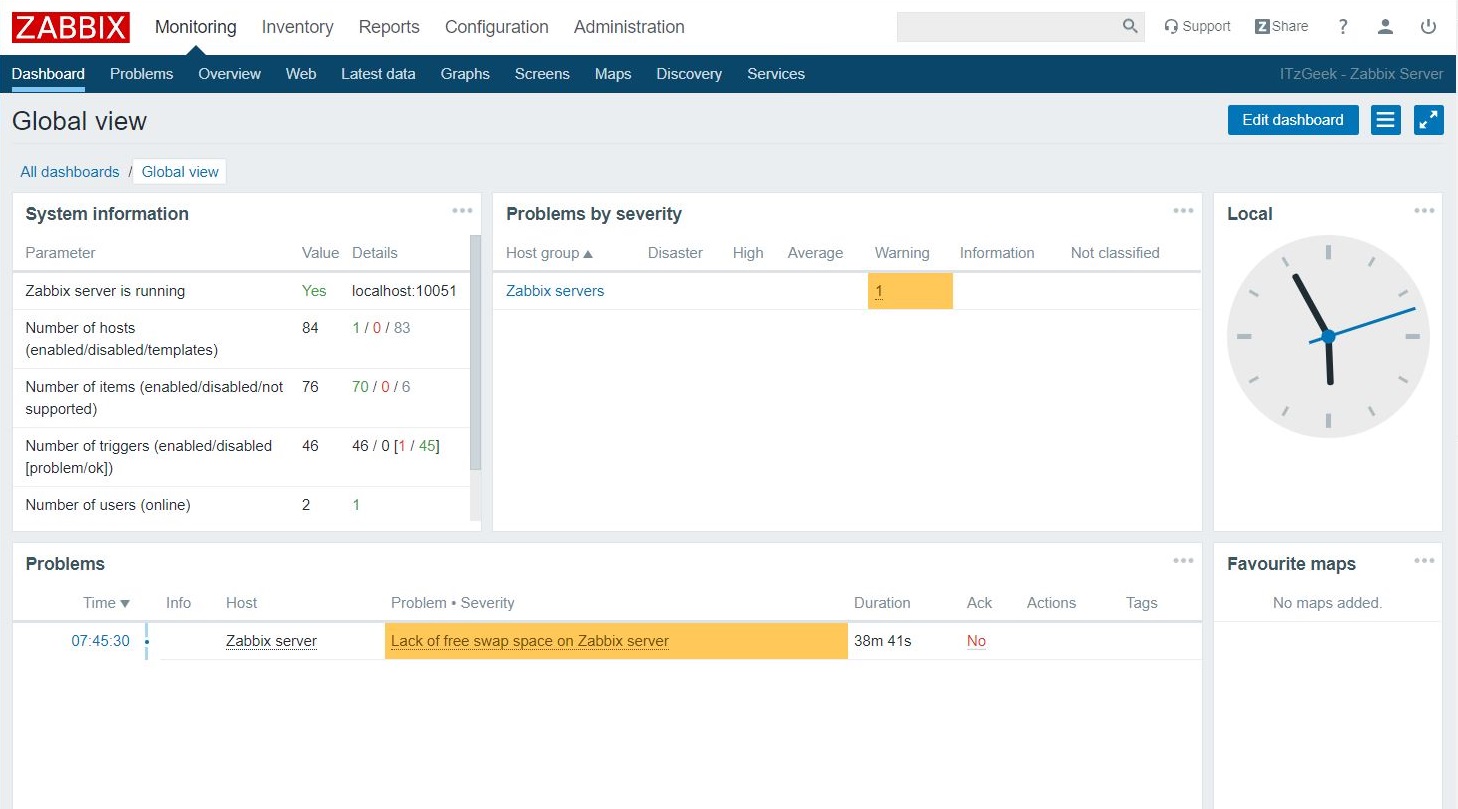Click the Zabbix logo
1458x809 pixels.
coord(71,27)
